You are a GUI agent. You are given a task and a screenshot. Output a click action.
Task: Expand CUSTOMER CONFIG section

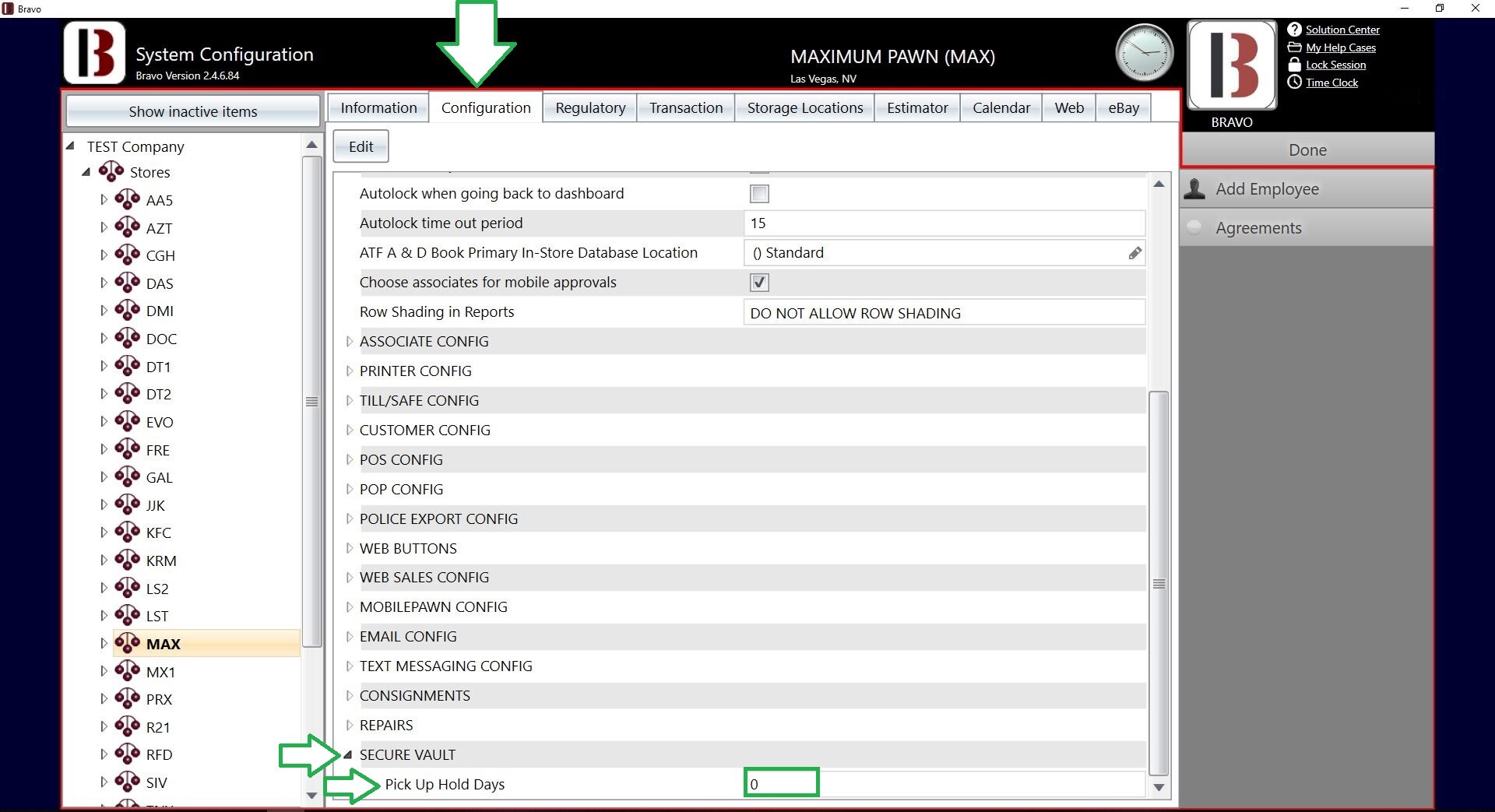(x=350, y=430)
